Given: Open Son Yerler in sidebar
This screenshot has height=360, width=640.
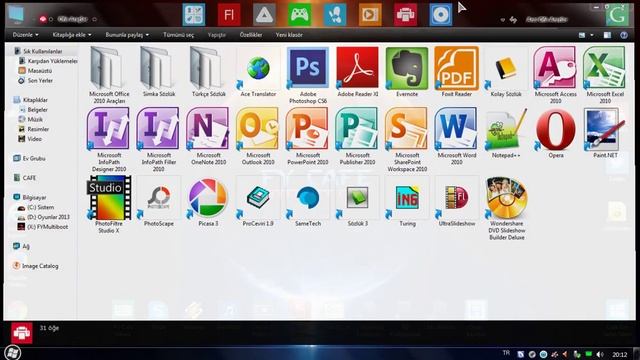Looking at the screenshot, I should [x=36, y=80].
